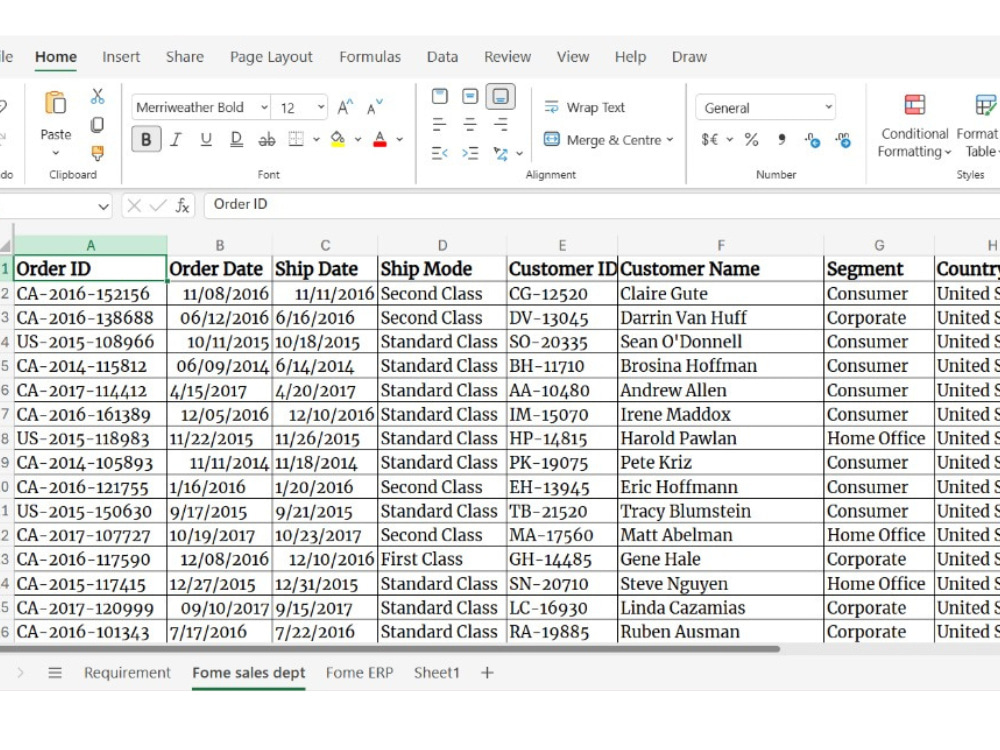Expand the Merge & Centre dropdown arrow
The height and width of the screenshot is (750, 1000).
pos(670,140)
